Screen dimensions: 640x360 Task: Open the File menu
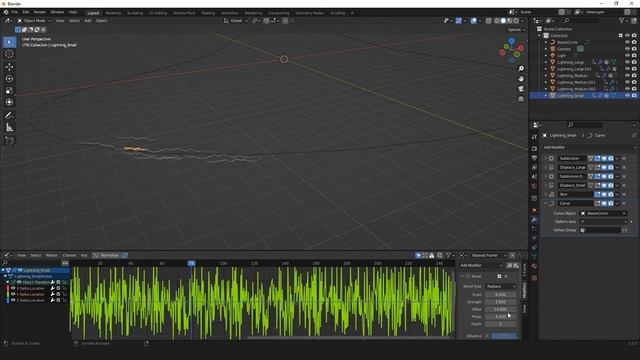pos(15,12)
